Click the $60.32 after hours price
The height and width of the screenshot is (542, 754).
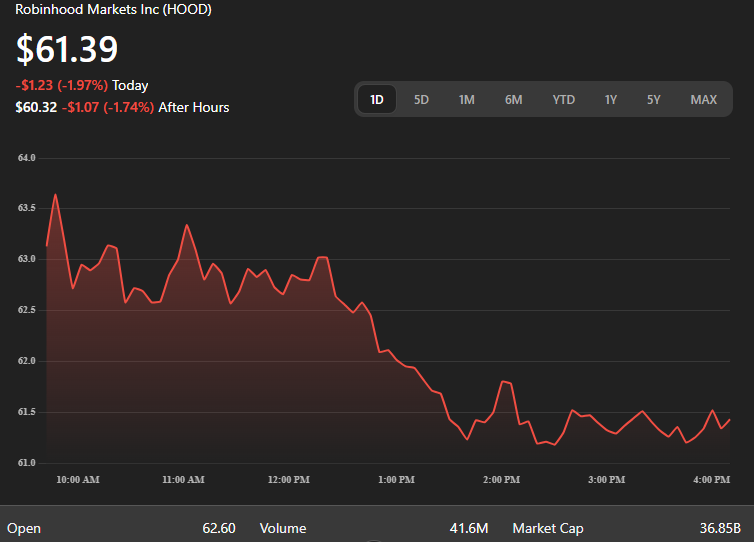pos(35,107)
